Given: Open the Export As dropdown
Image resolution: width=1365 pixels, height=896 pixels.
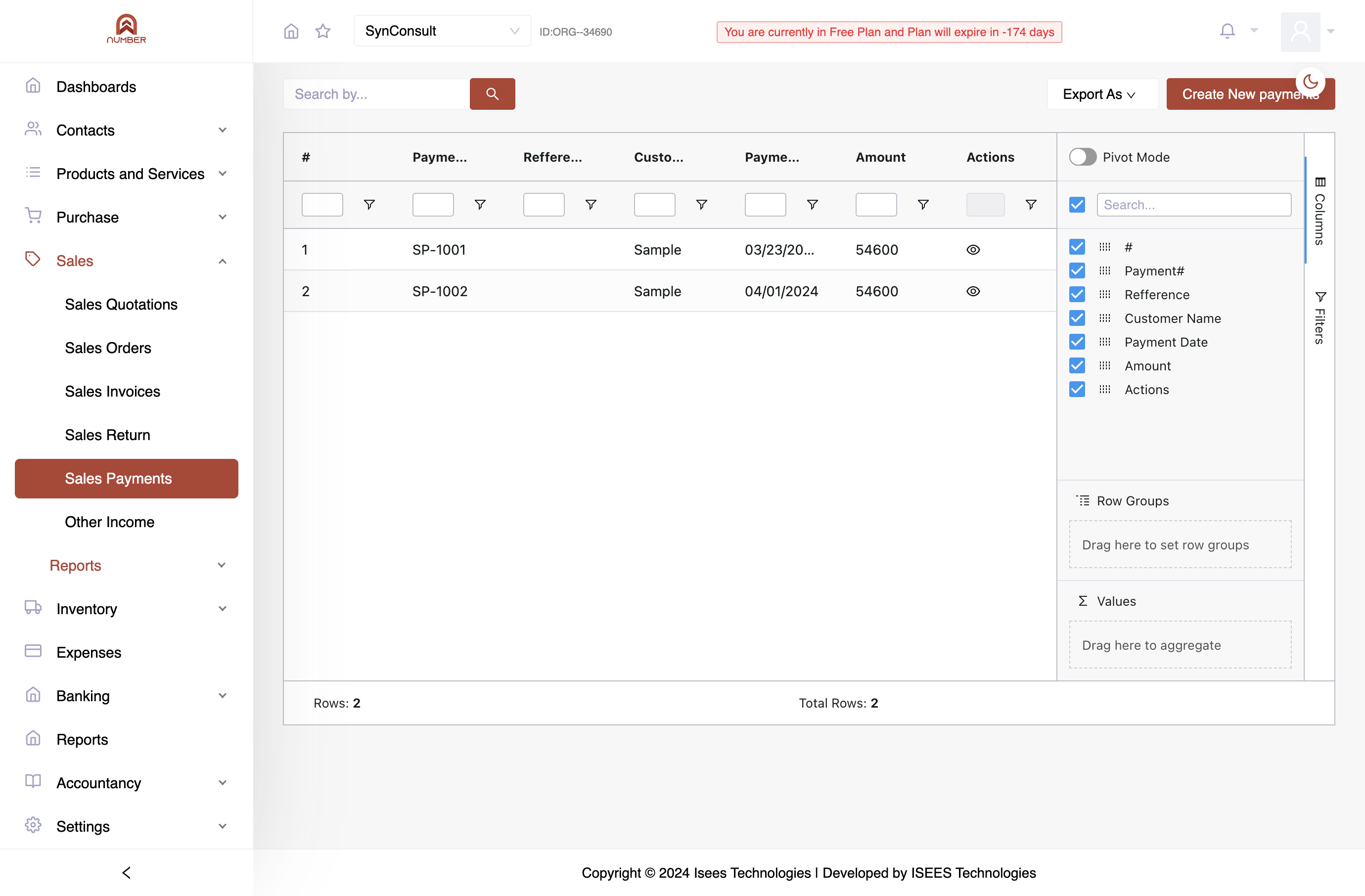Looking at the screenshot, I should pyautogui.click(x=1102, y=94).
